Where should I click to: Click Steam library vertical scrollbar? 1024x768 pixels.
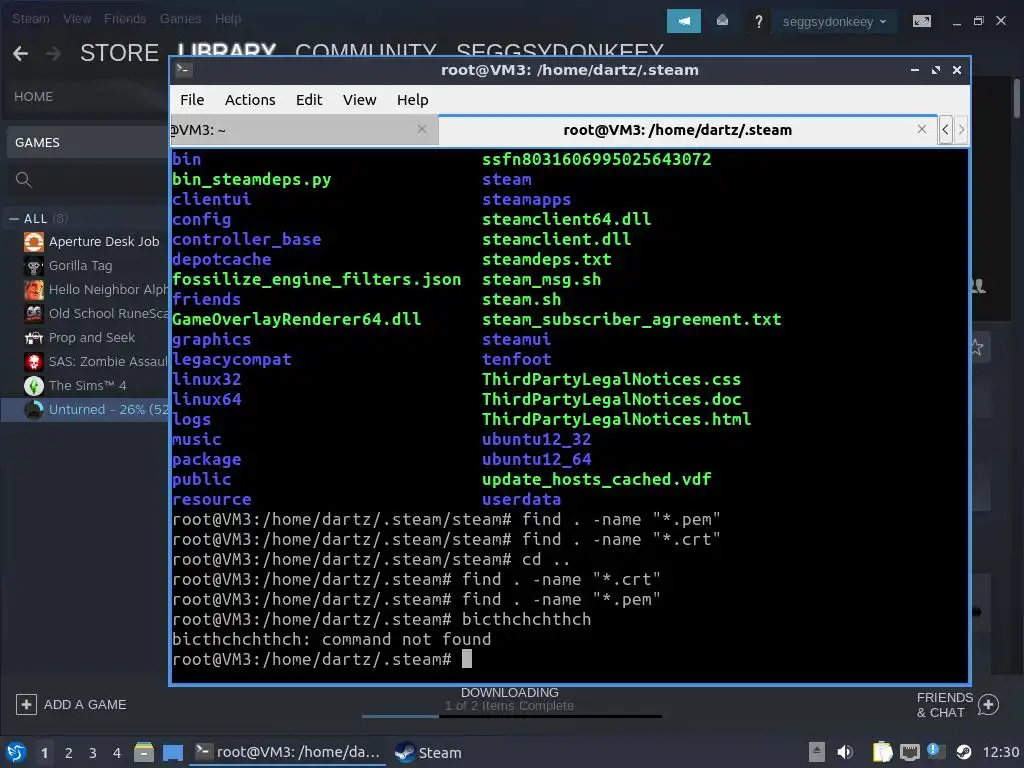click(x=1017, y=98)
